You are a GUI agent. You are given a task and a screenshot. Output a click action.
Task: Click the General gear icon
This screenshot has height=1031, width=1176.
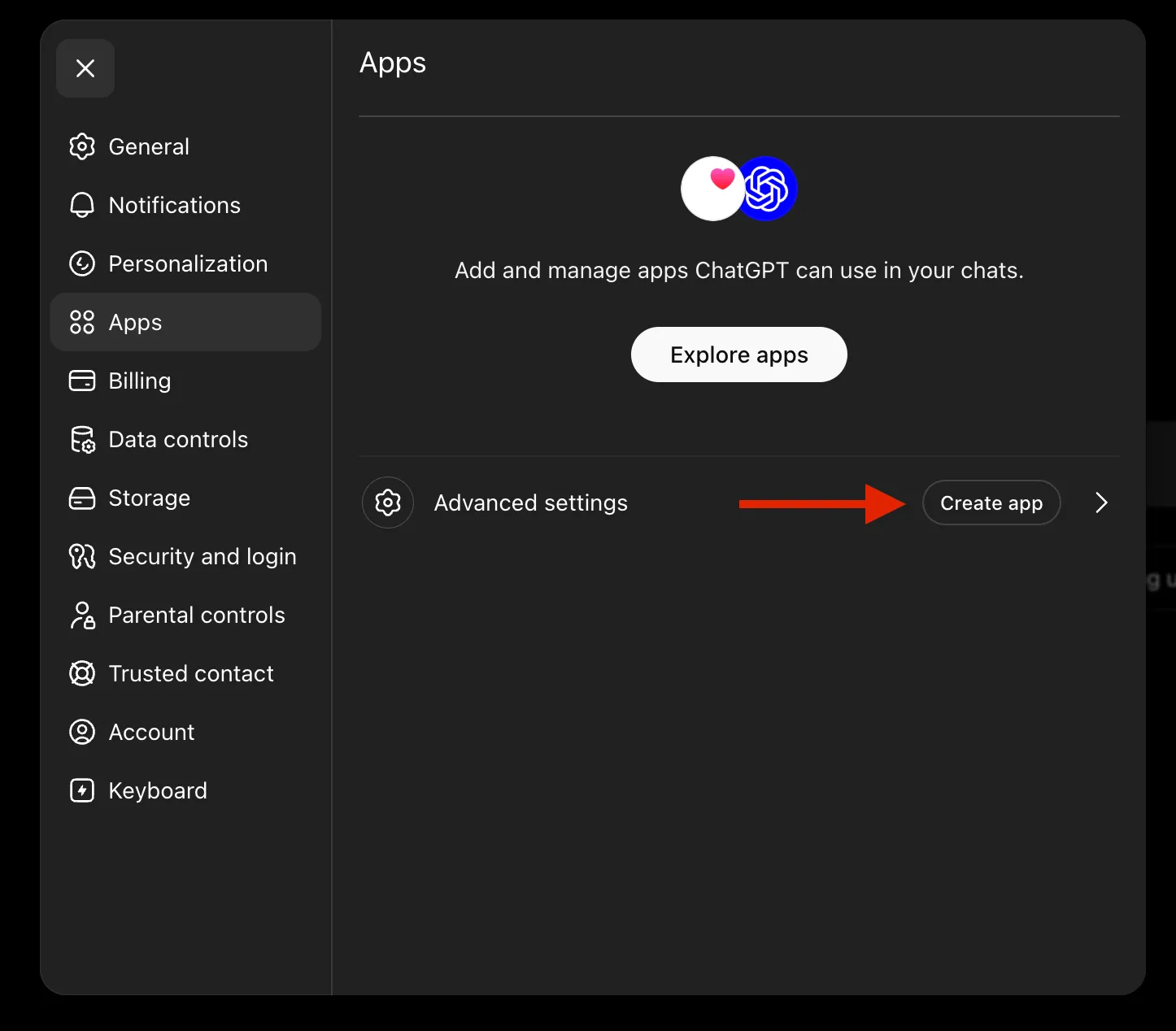click(x=82, y=146)
